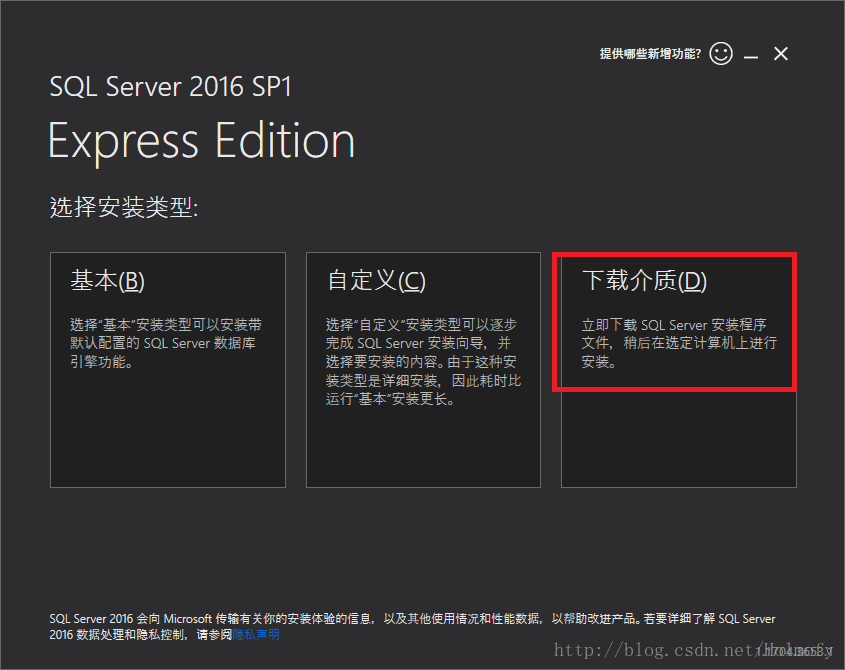Image resolution: width=845 pixels, height=670 pixels.
Task: Close the SQL Server installer window
Action: pyautogui.click(x=780, y=53)
